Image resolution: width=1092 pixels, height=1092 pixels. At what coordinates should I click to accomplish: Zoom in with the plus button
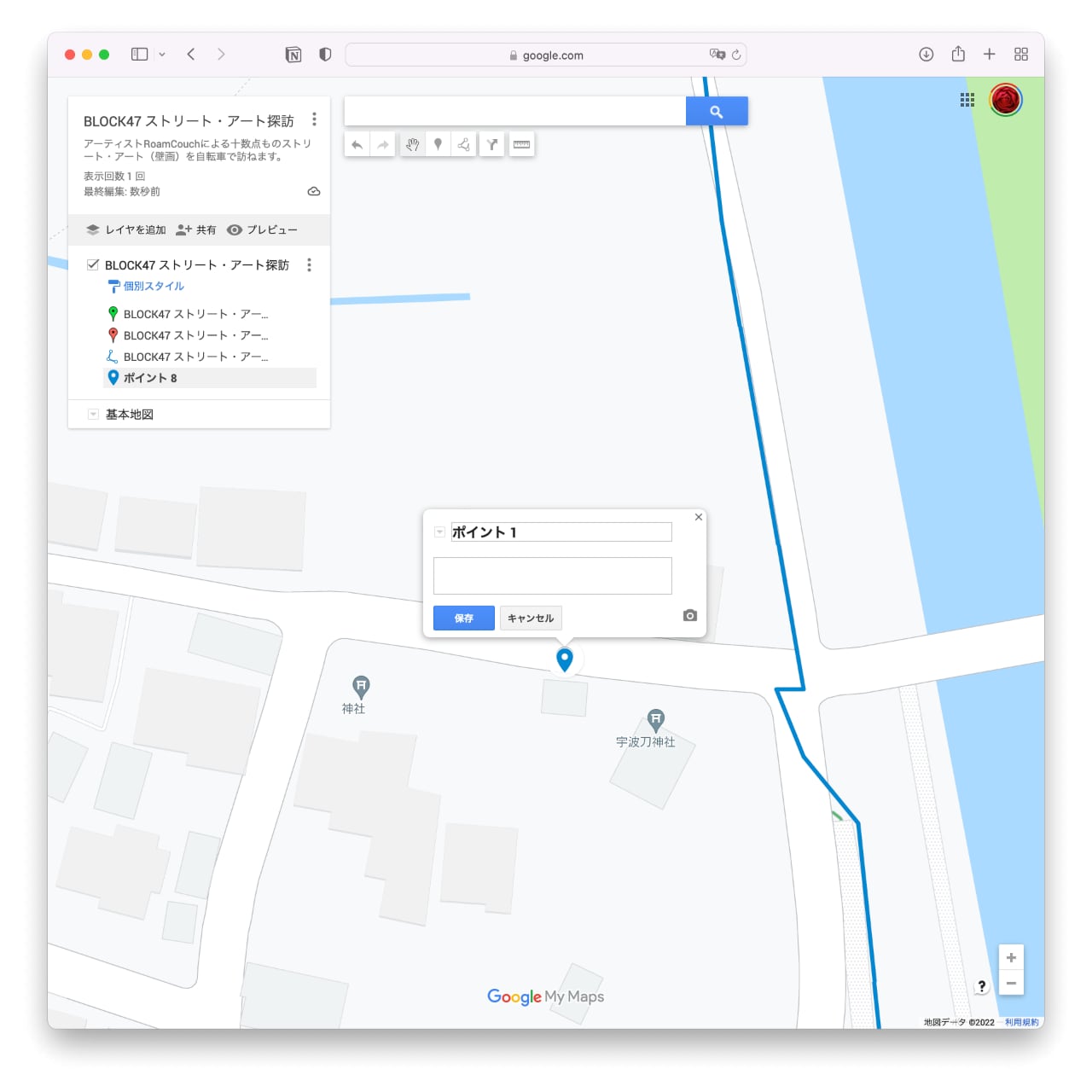(x=1011, y=957)
